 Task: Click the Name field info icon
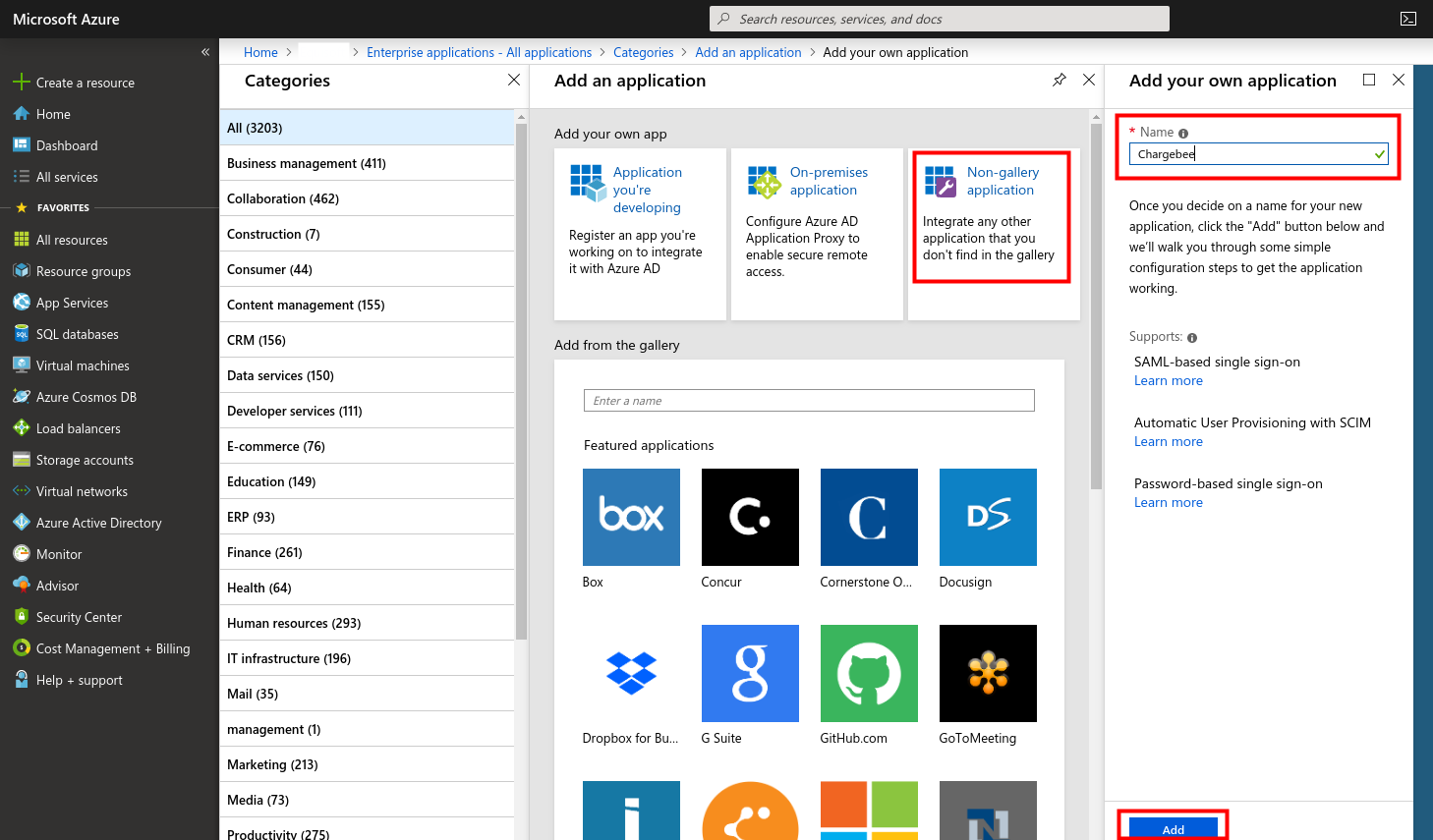click(1183, 134)
